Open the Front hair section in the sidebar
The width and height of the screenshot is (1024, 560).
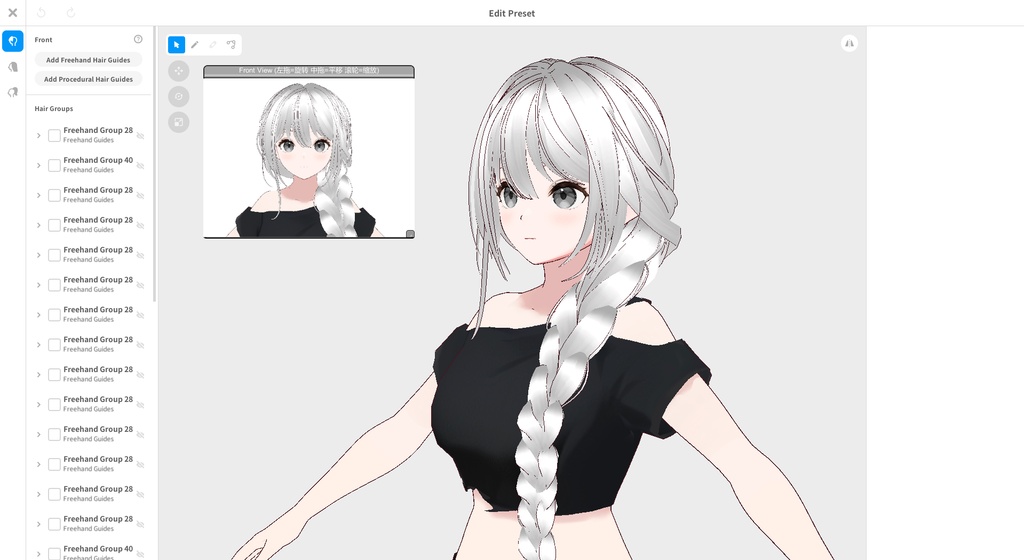[12, 40]
